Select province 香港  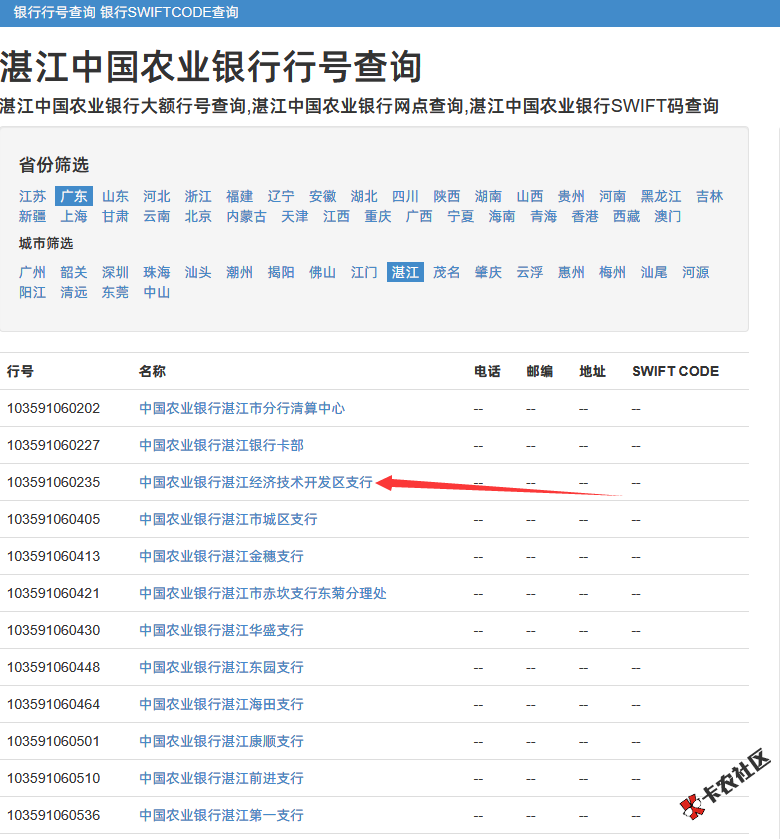point(585,216)
